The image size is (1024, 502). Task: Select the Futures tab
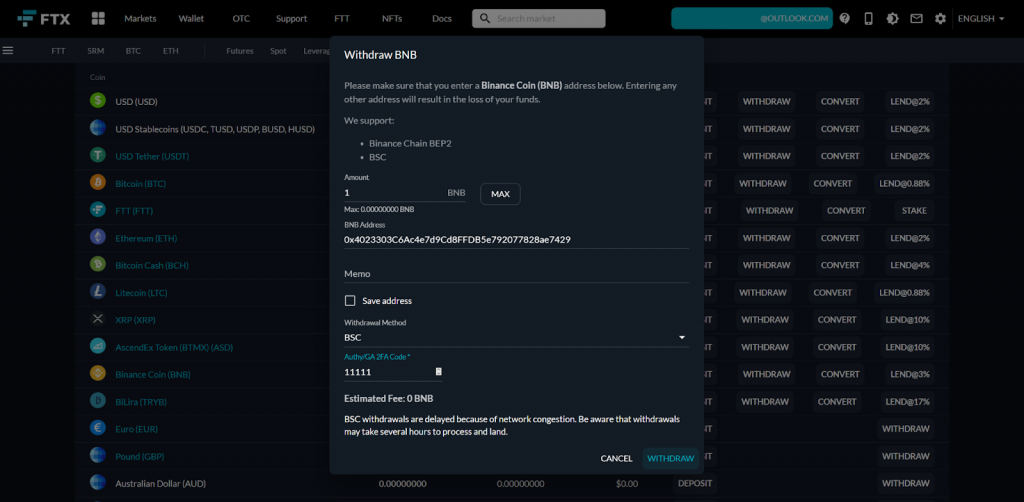[x=240, y=50]
